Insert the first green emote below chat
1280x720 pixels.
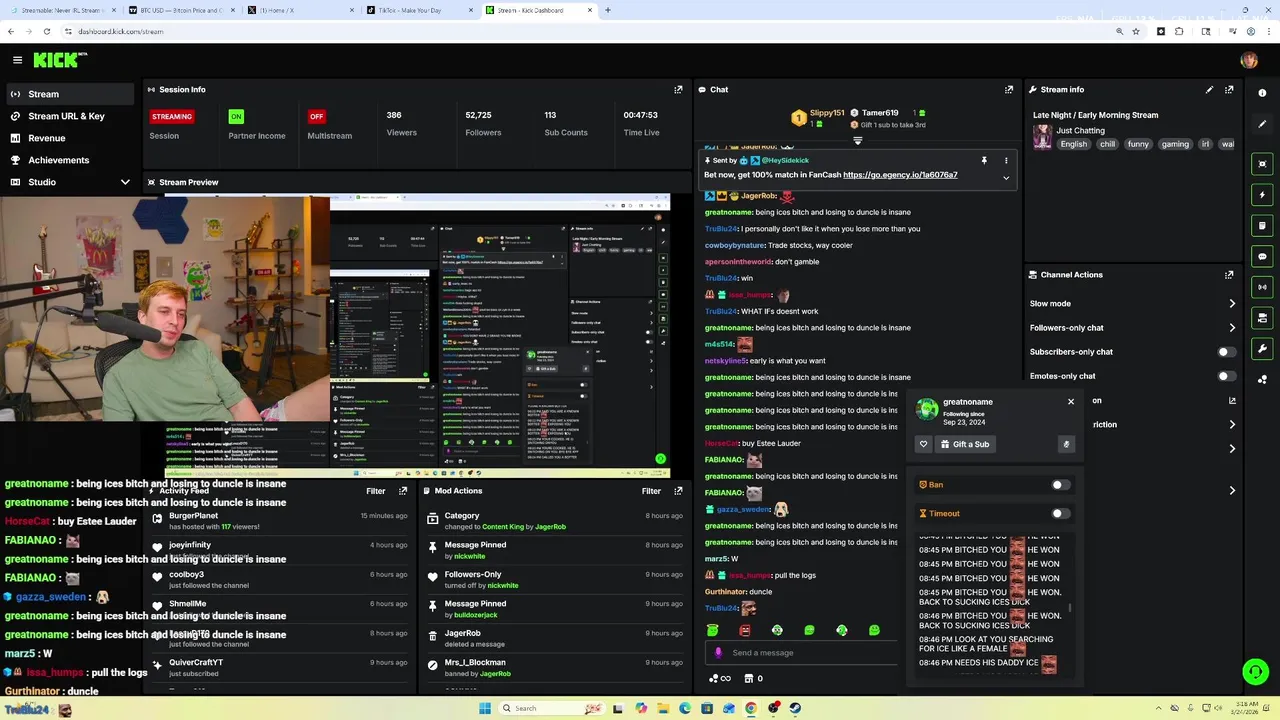coord(713,630)
